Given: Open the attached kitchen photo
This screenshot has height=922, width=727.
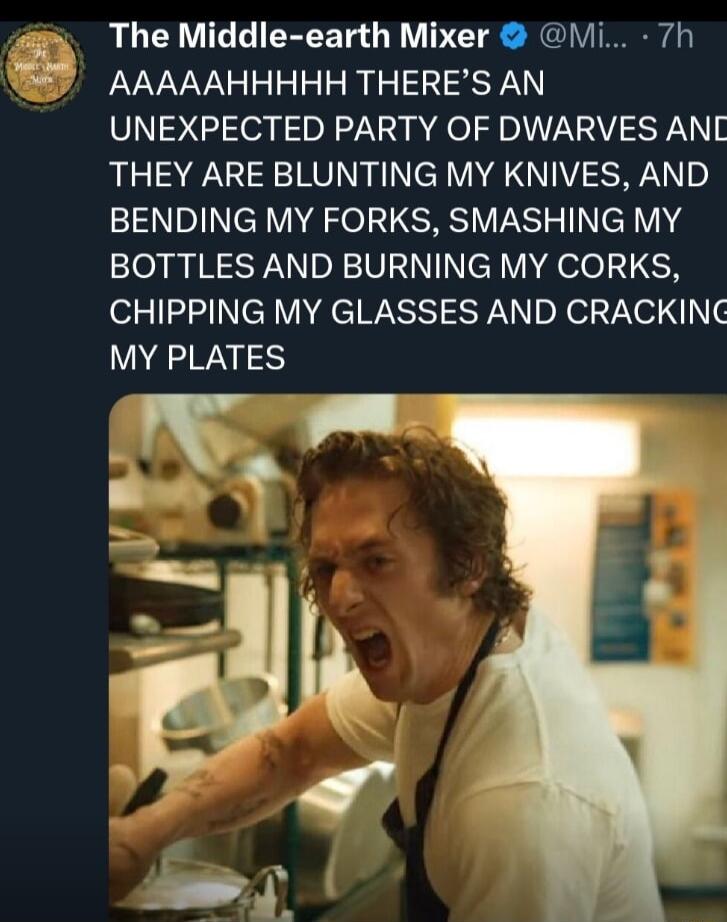Looking at the screenshot, I should coord(418,658).
